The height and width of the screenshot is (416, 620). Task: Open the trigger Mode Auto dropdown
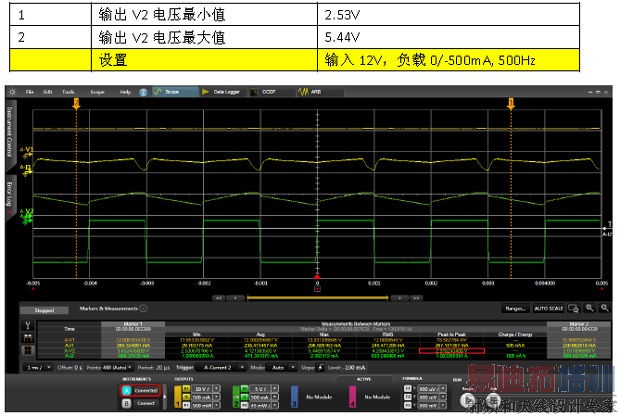282,368
